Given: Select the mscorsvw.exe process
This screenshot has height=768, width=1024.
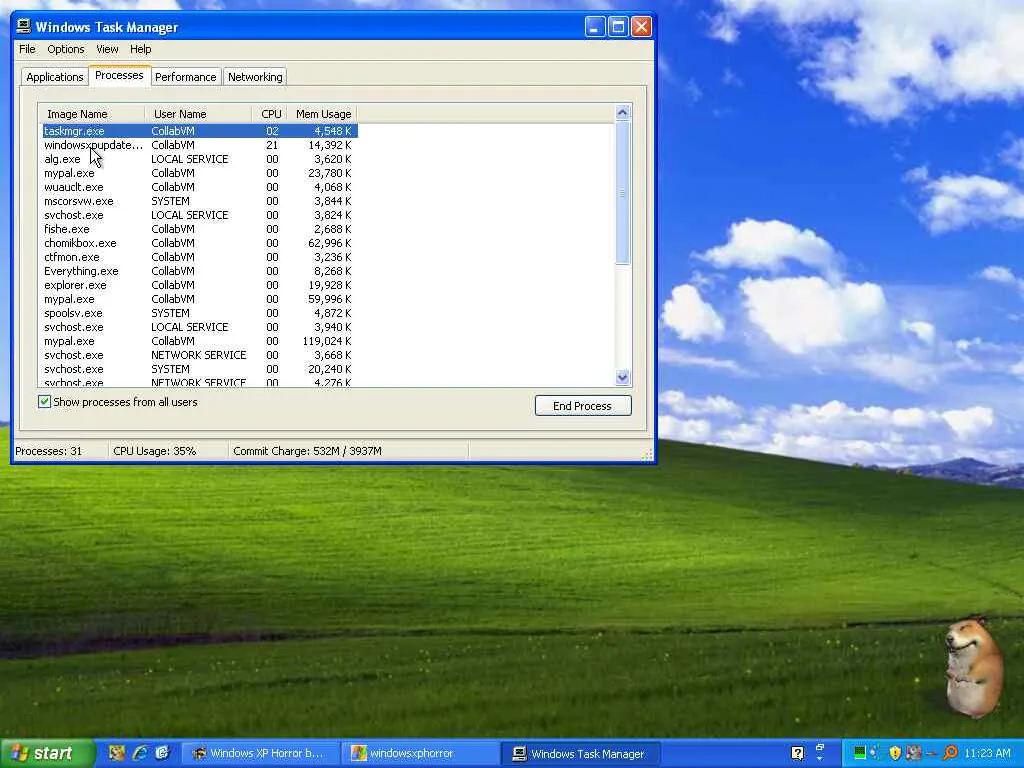Looking at the screenshot, I should pyautogui.click(x=200, y=201).
